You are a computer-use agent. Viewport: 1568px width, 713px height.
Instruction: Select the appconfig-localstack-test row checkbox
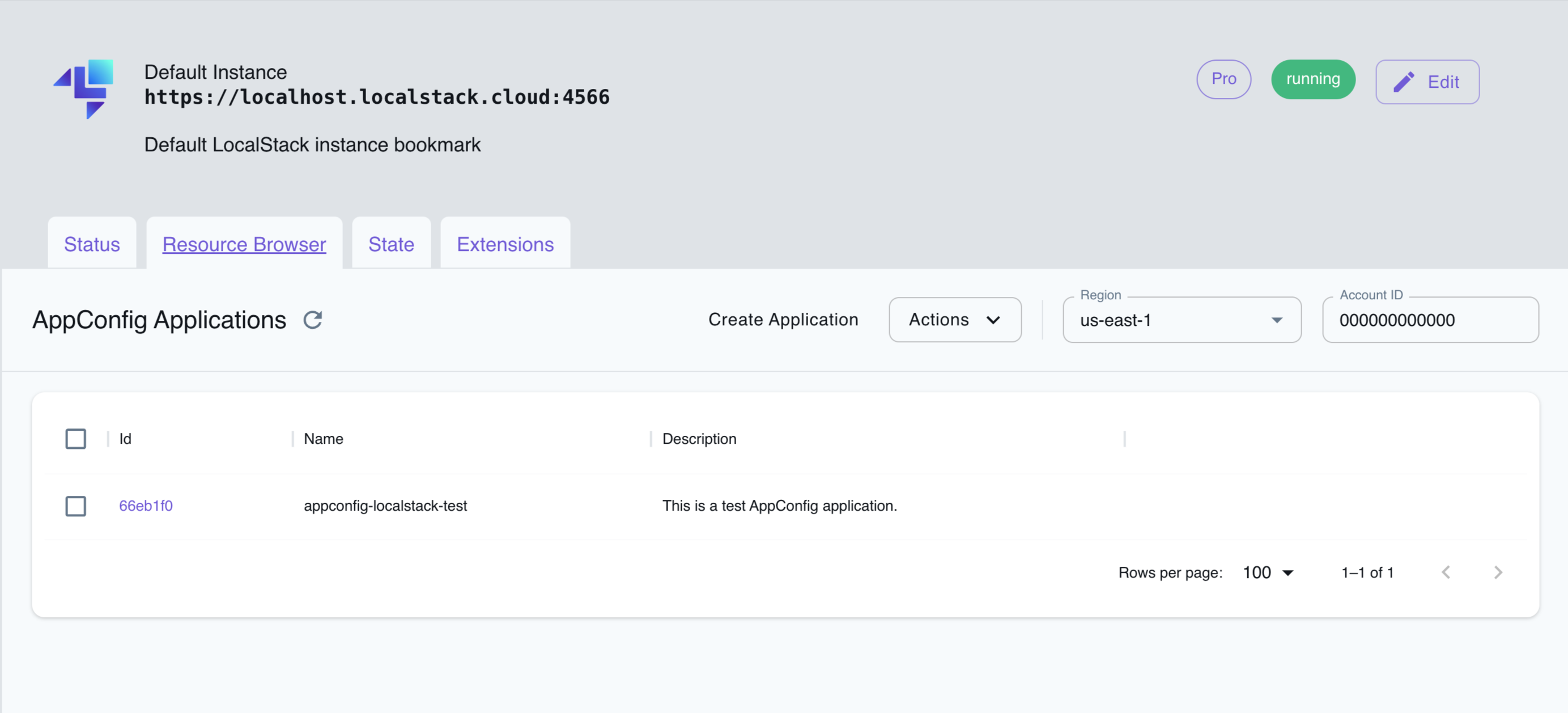coord(75,506)
